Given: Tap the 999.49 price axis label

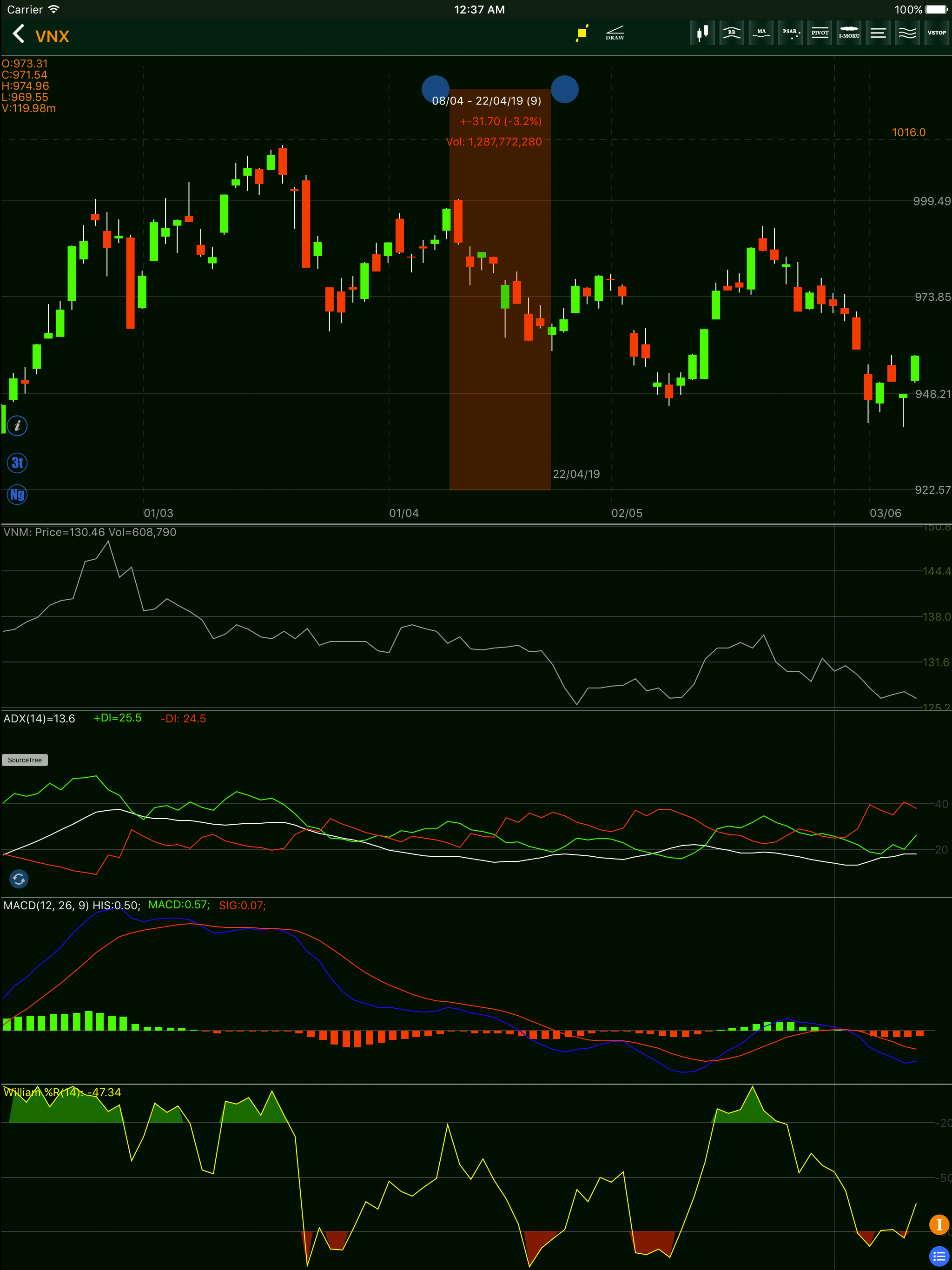Looking at the screenshot, I should (932, 201).
